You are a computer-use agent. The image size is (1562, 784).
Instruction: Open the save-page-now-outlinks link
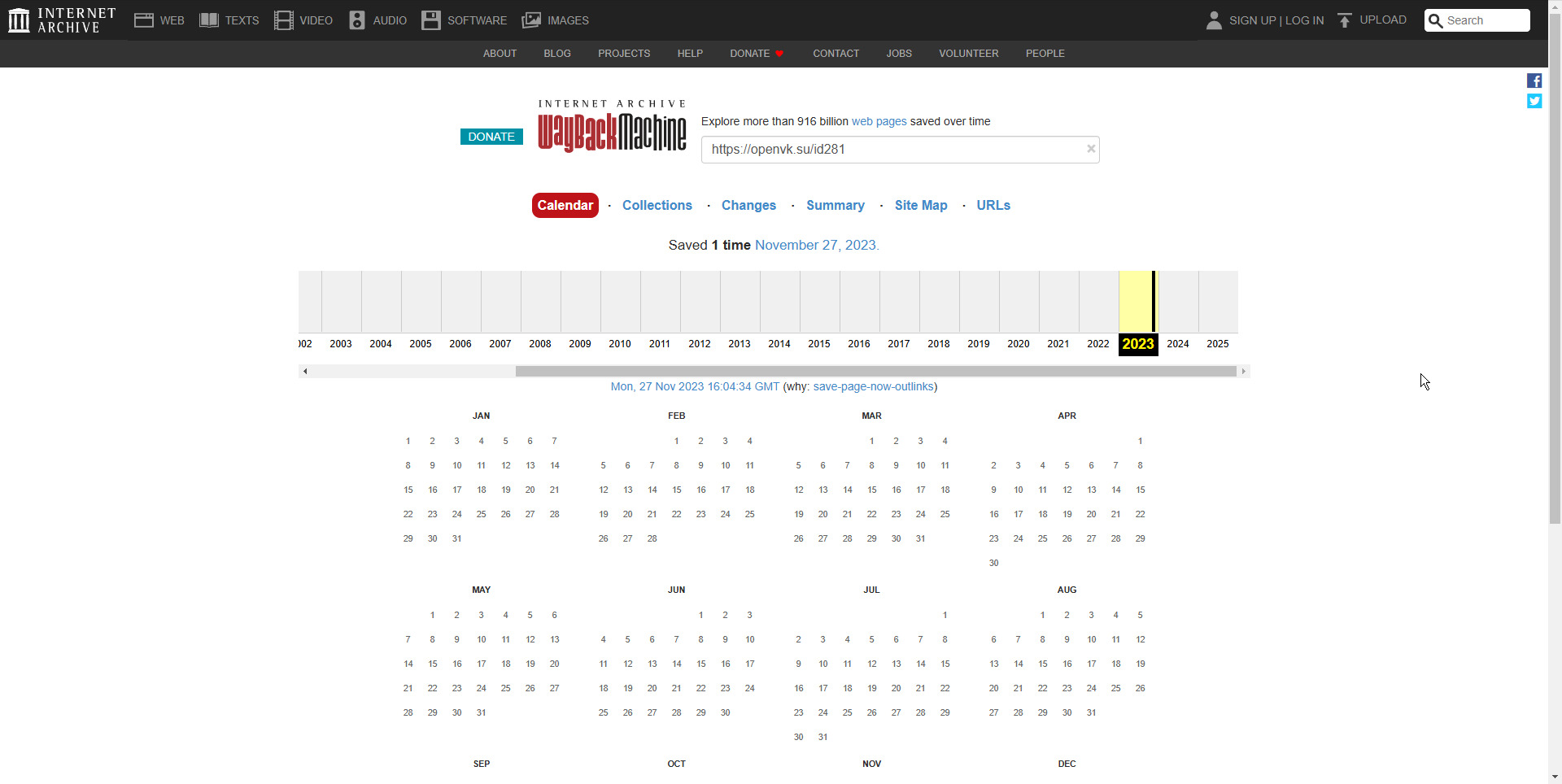click(874, 386)
